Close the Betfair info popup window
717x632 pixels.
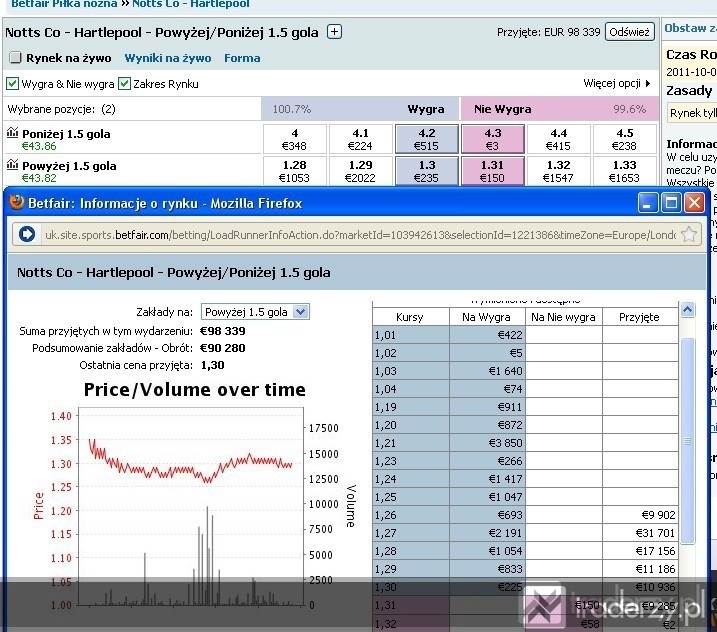click(694, 203)
